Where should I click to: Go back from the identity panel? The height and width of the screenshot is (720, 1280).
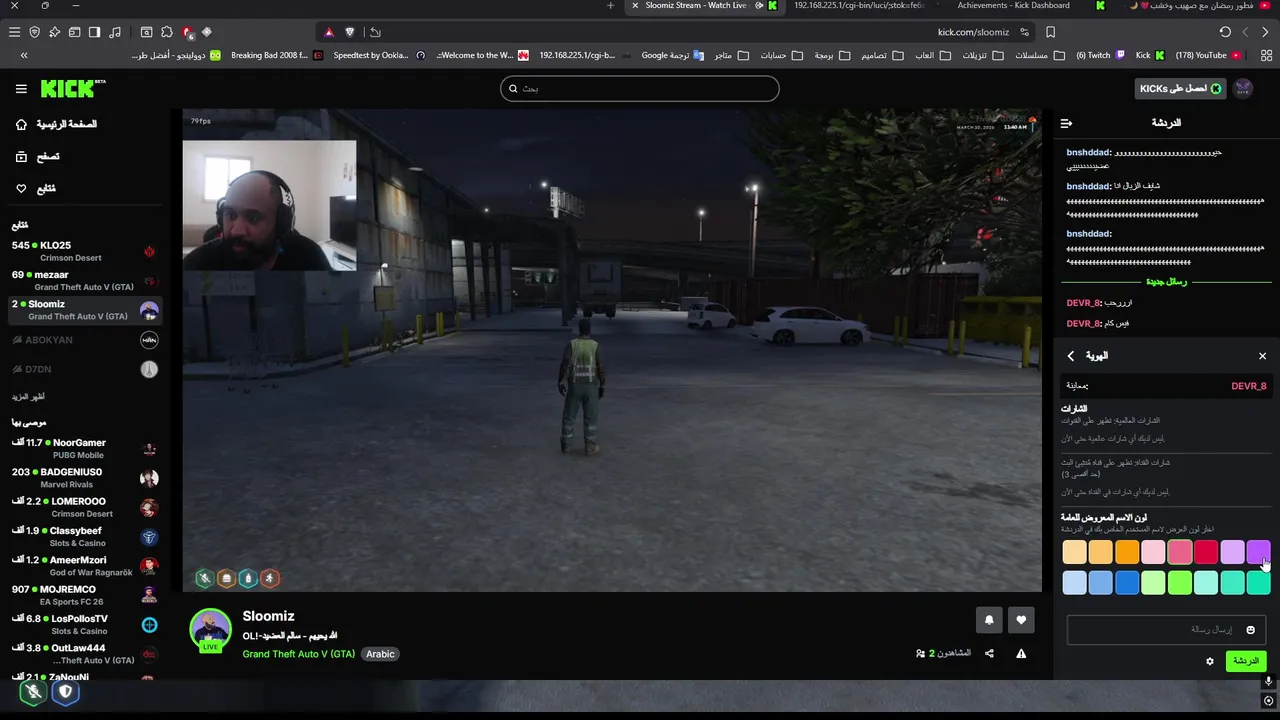tap(1070, 356)
